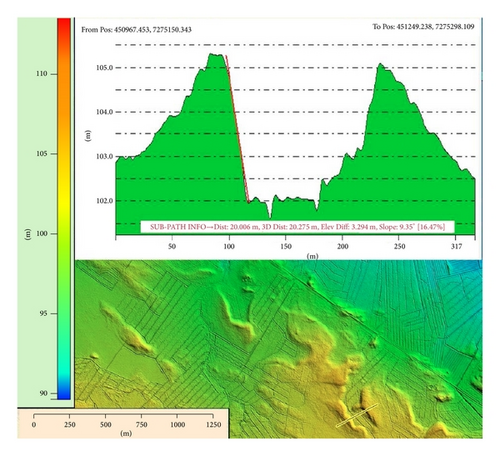Screen dimensions: 500x456
Task: Click the blue bottom of the color legend
Action: click(64, 393)
